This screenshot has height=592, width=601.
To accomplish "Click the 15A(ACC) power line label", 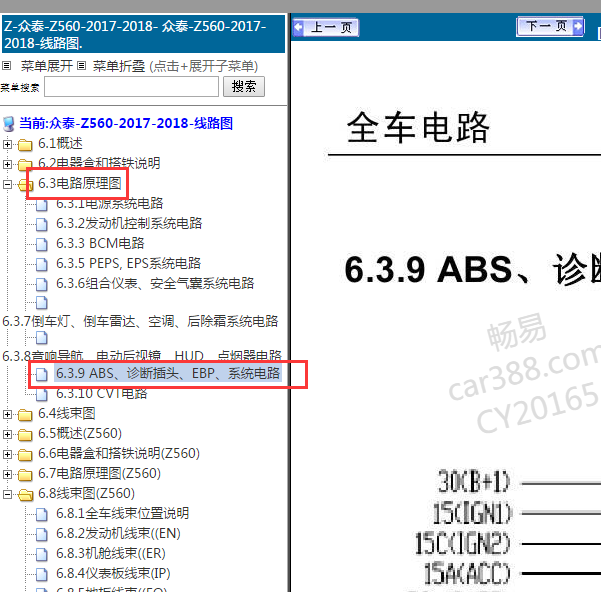I will point(468,574).
